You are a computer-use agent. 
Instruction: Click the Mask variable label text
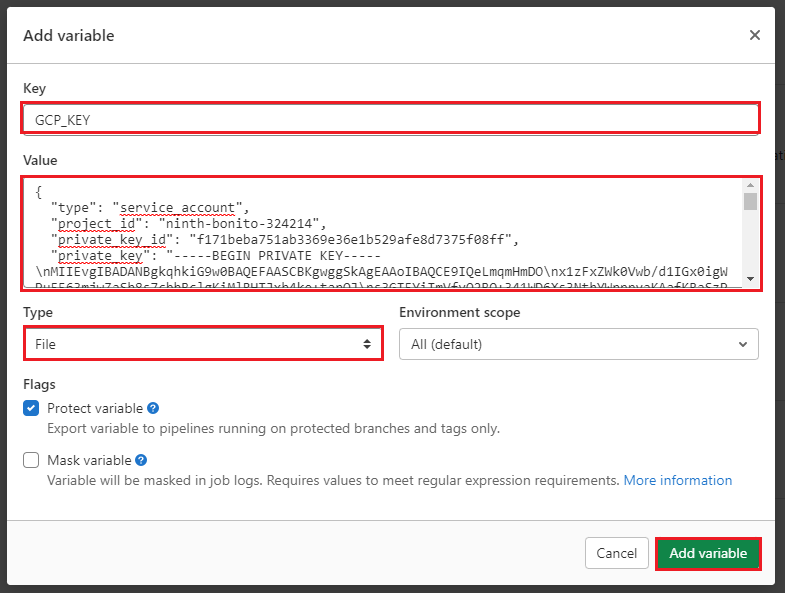[x=89, y=460]
